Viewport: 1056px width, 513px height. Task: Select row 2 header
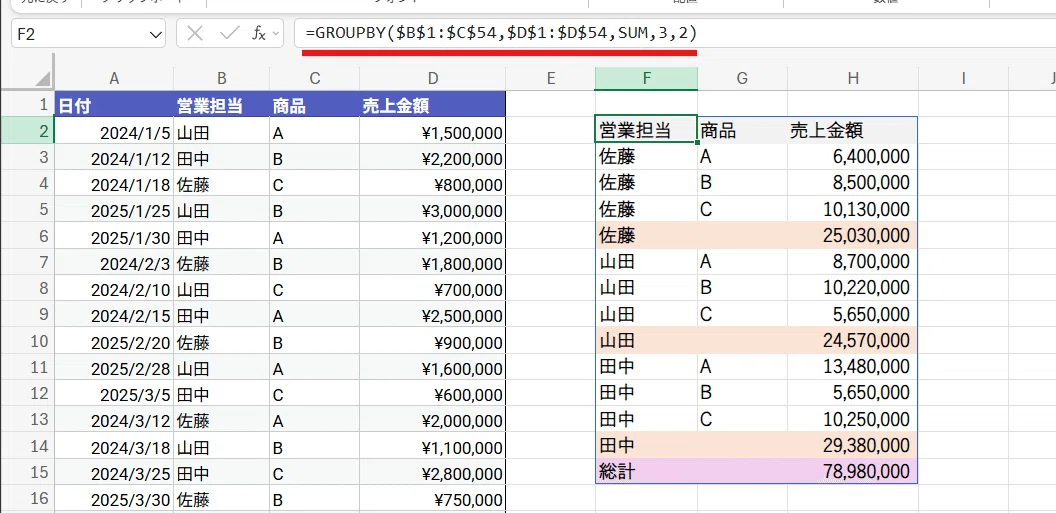click(28, 131)
